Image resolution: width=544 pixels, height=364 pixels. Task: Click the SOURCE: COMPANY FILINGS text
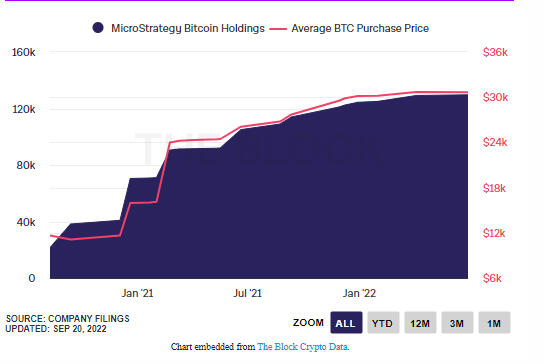[68, 319]
